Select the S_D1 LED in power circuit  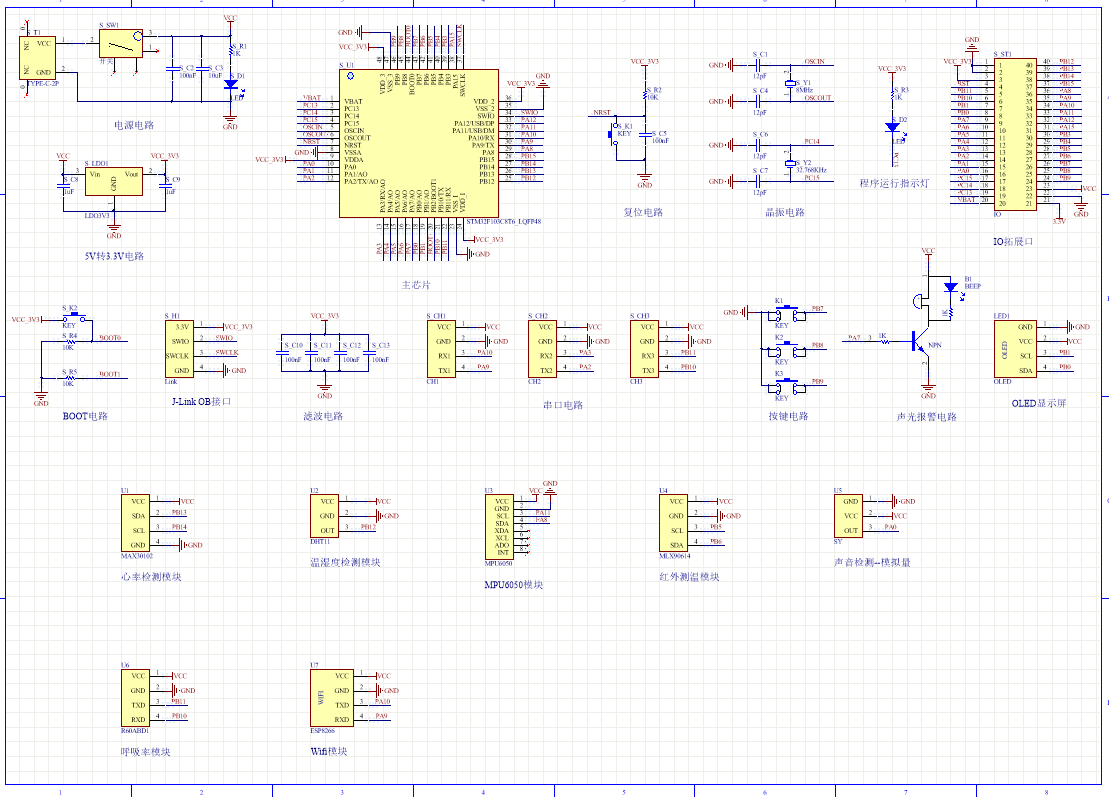[x=231, y=84]
